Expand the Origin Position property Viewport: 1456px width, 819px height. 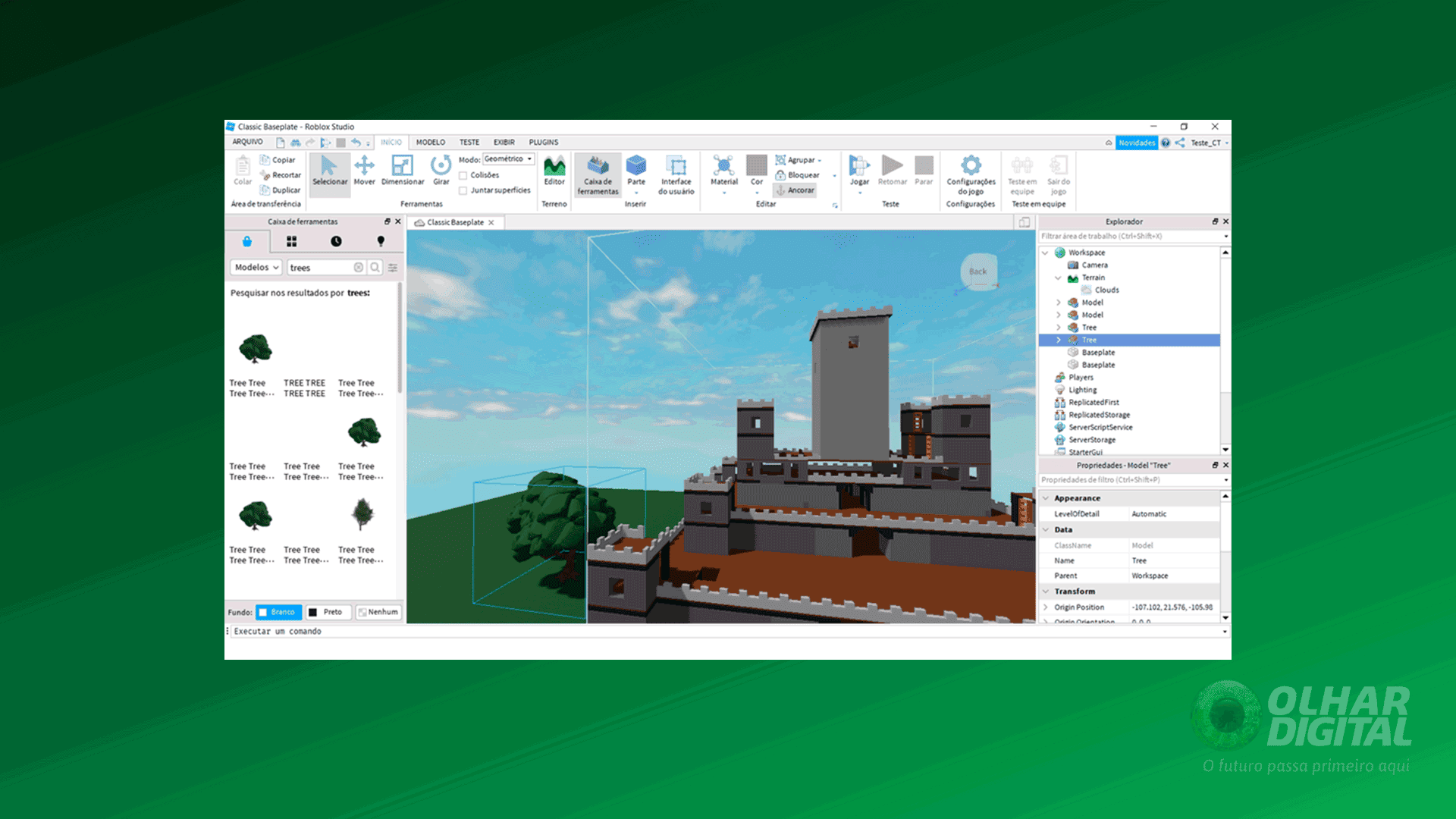(x=1046, y=607)
